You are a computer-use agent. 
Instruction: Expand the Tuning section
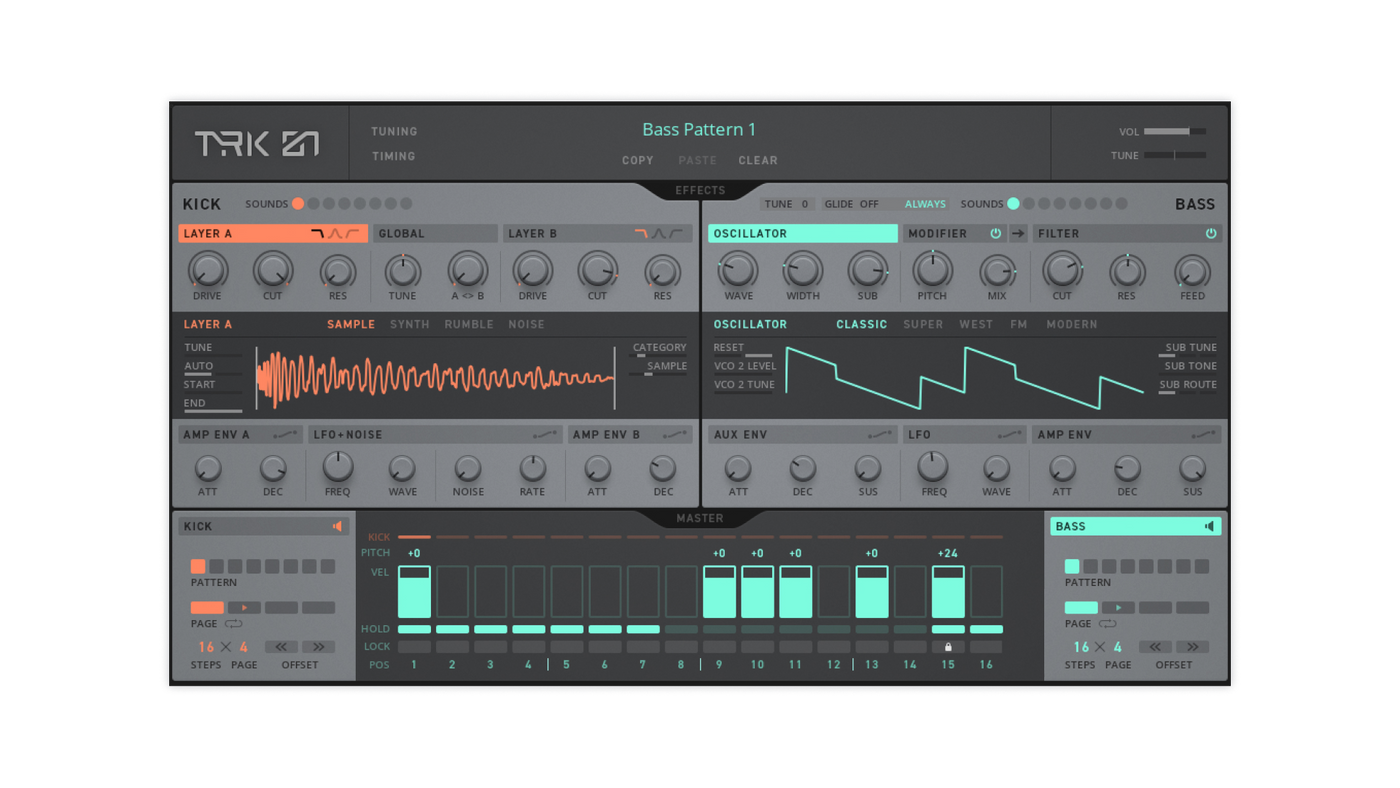394,132
